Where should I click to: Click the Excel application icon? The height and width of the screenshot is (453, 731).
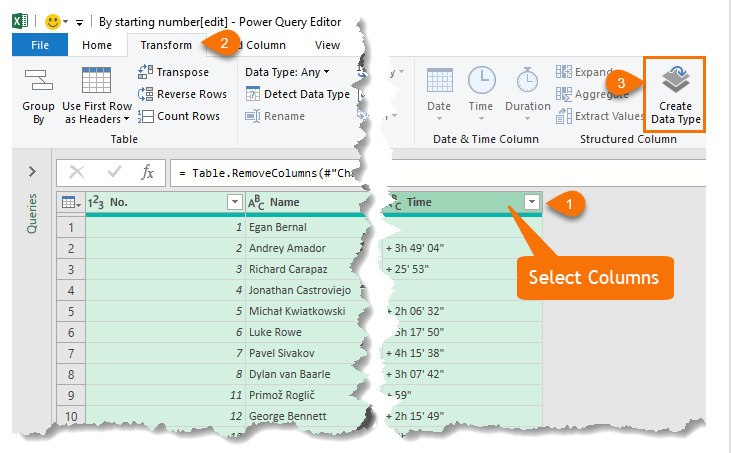[x=20, y=21]
